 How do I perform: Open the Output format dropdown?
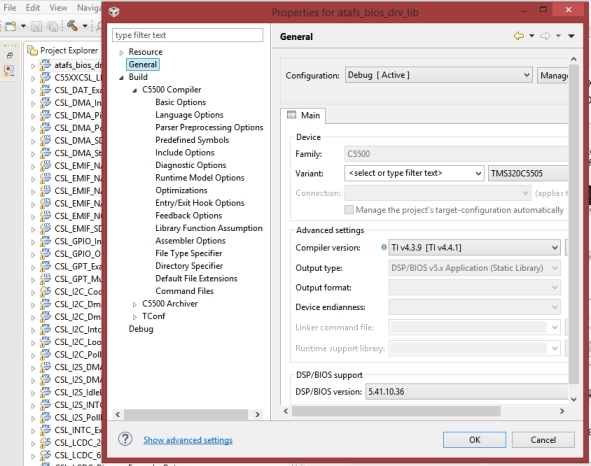[474, 287]
